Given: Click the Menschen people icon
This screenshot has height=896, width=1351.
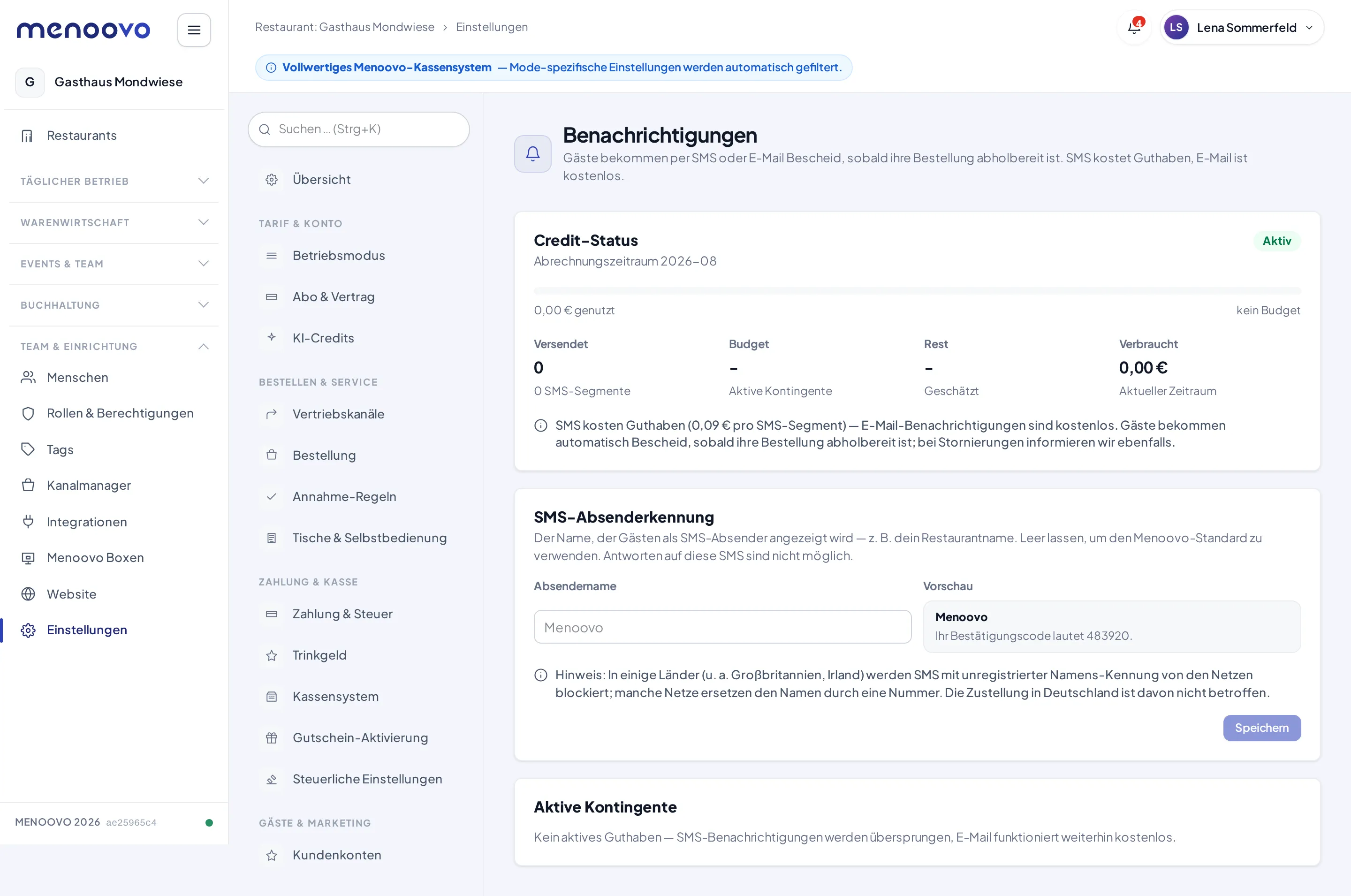Looking at the screenshot, I should (28, 377).
